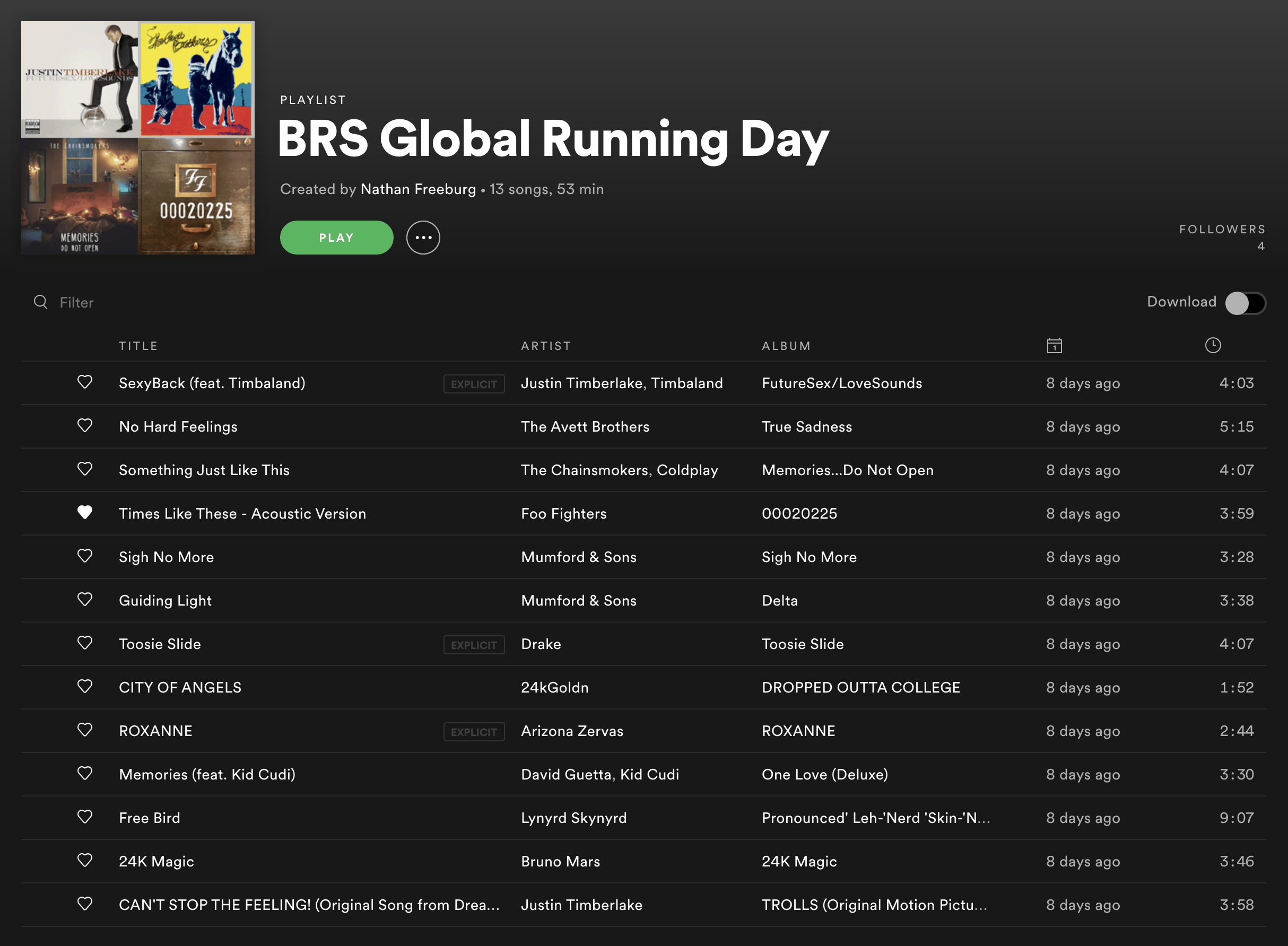Click the heart icon for No Hard Feelings
The height and width of the screenshot is (946, 1288).
coord(85,425)
